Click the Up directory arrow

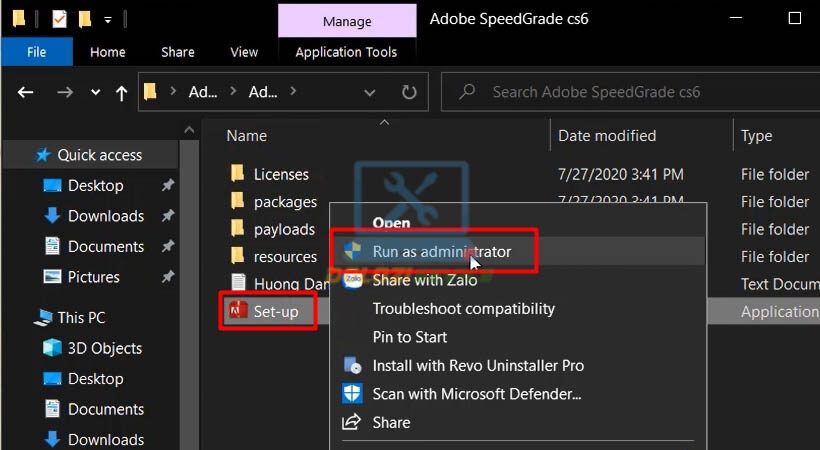121,92
